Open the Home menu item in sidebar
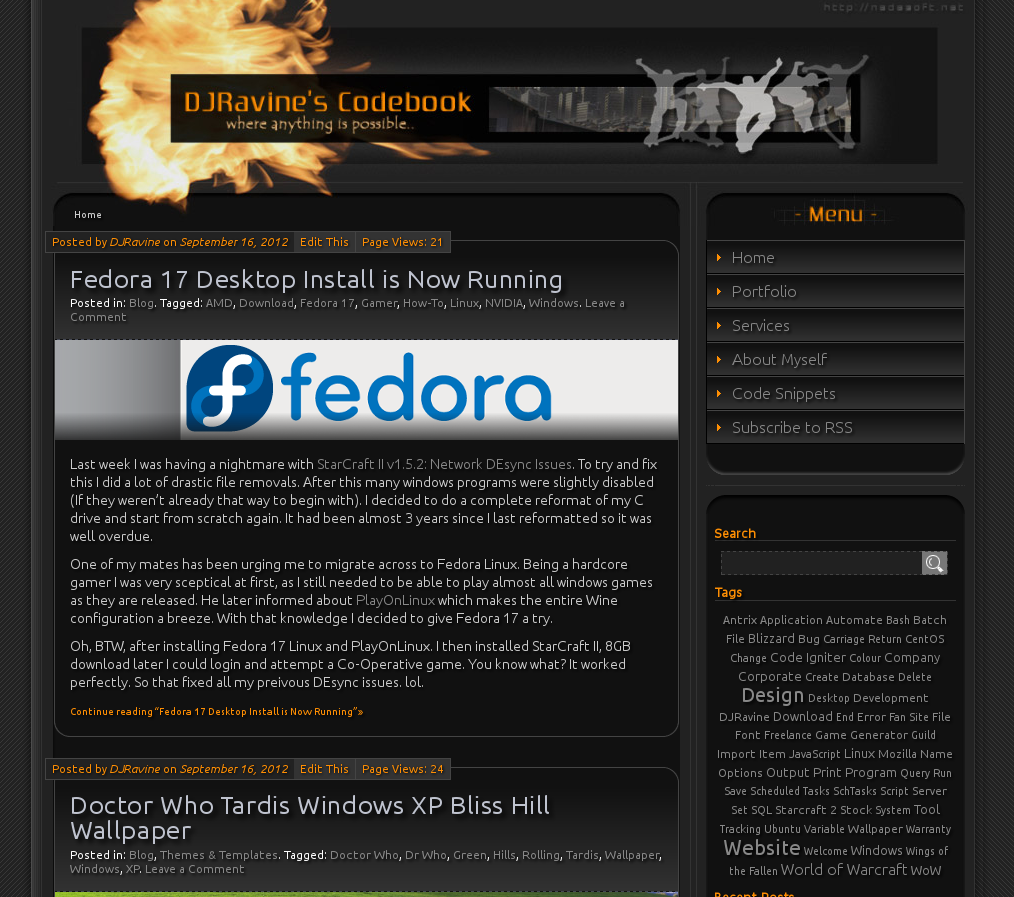This screenshot has height=897, width=1014. [x=752, y=257]
